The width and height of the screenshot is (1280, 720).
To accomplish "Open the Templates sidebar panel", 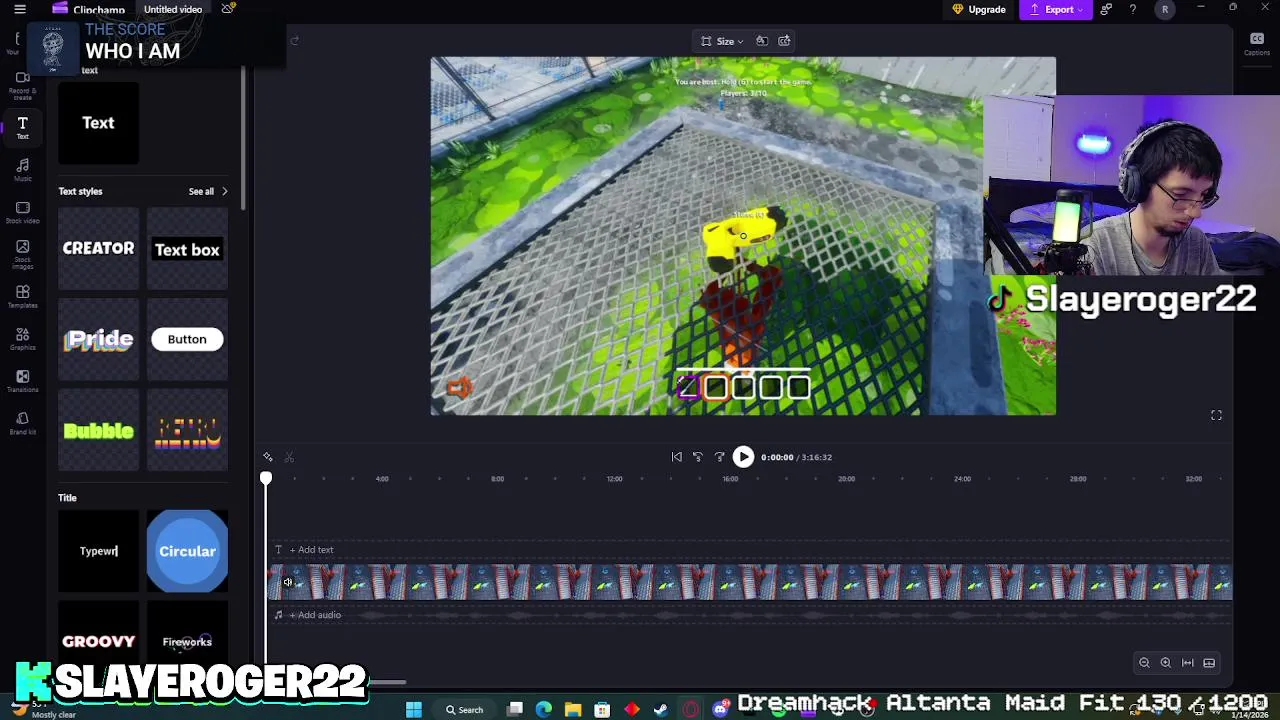I will pyautogui.click(x=22, y=296).
